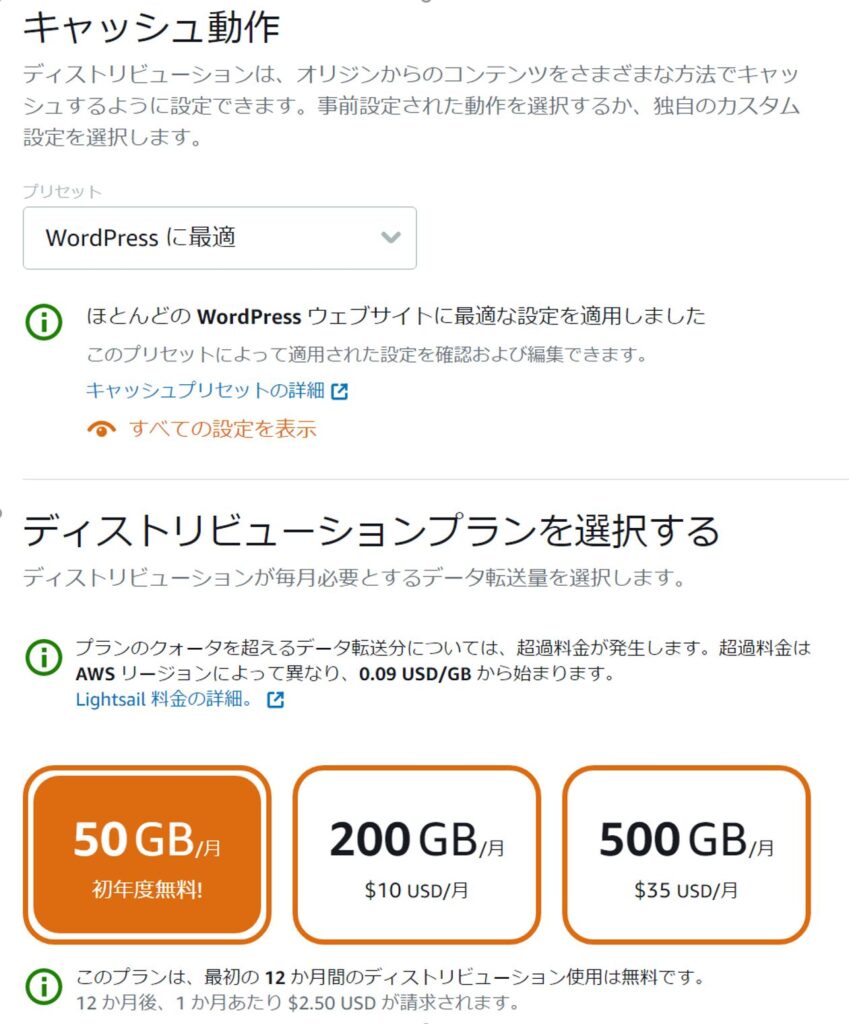Click the info icon beside the overage charge notice
This screenshot has height=1024, width=849.
point(43,656)
